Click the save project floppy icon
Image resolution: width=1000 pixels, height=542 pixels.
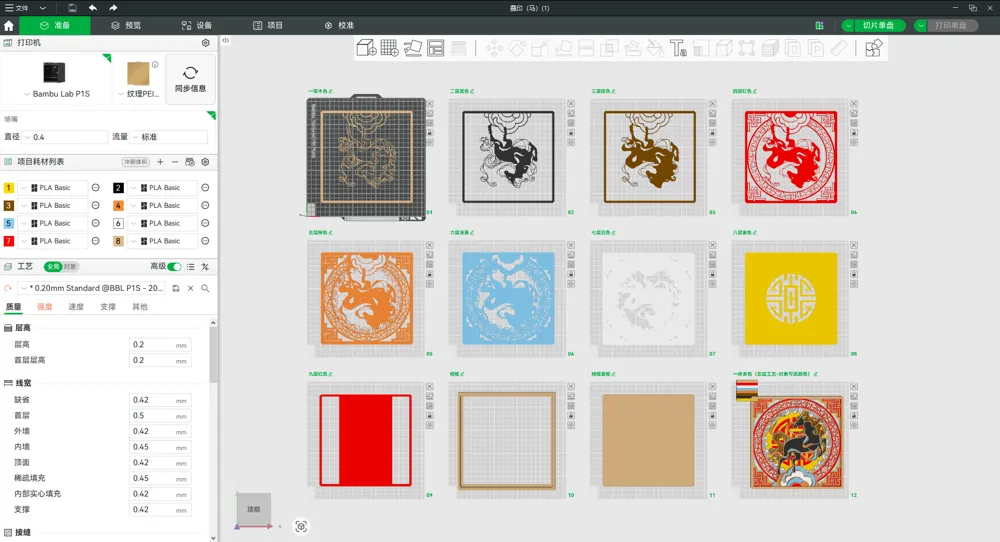(72, 8)
